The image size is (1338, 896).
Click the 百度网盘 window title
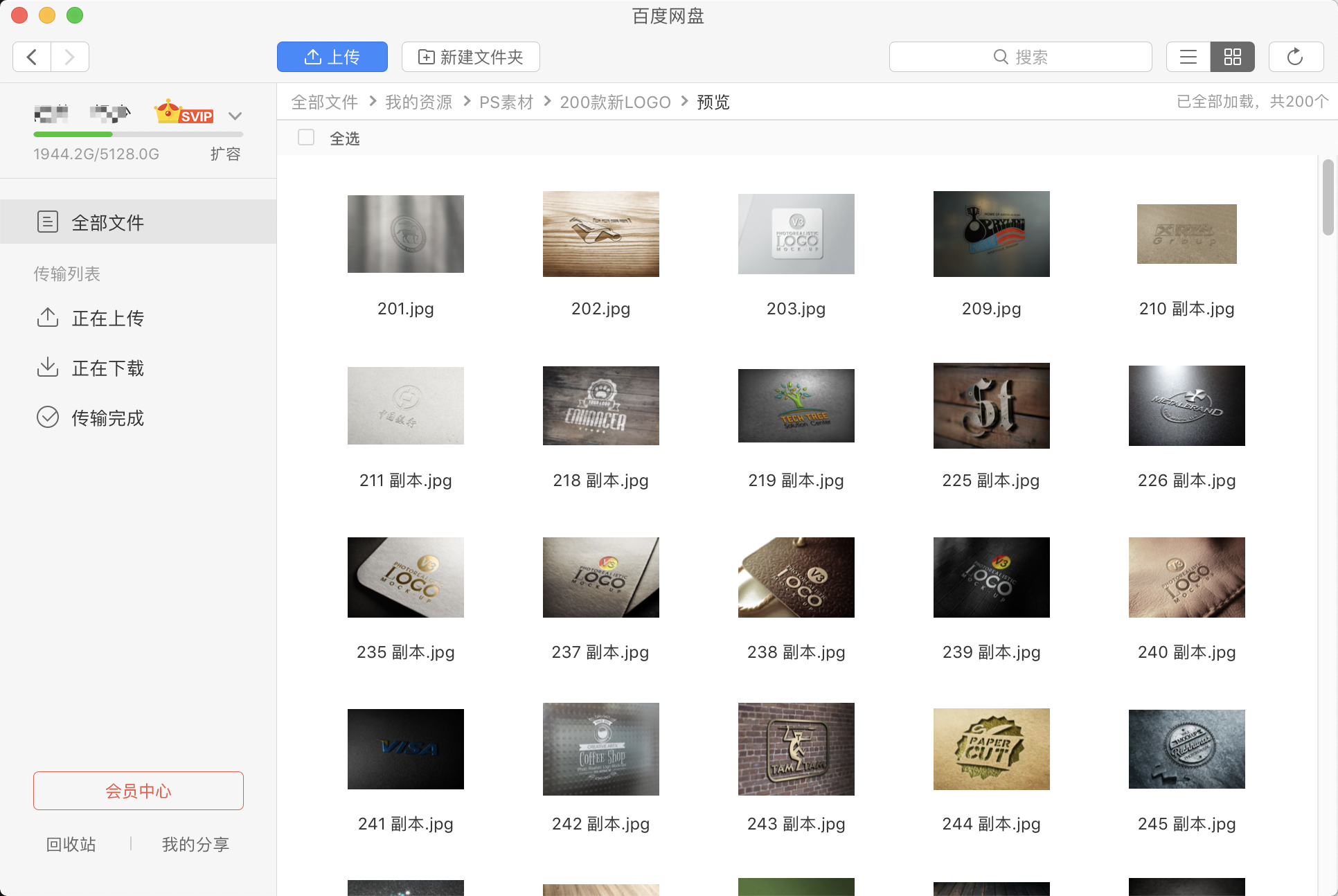(668, 16)
